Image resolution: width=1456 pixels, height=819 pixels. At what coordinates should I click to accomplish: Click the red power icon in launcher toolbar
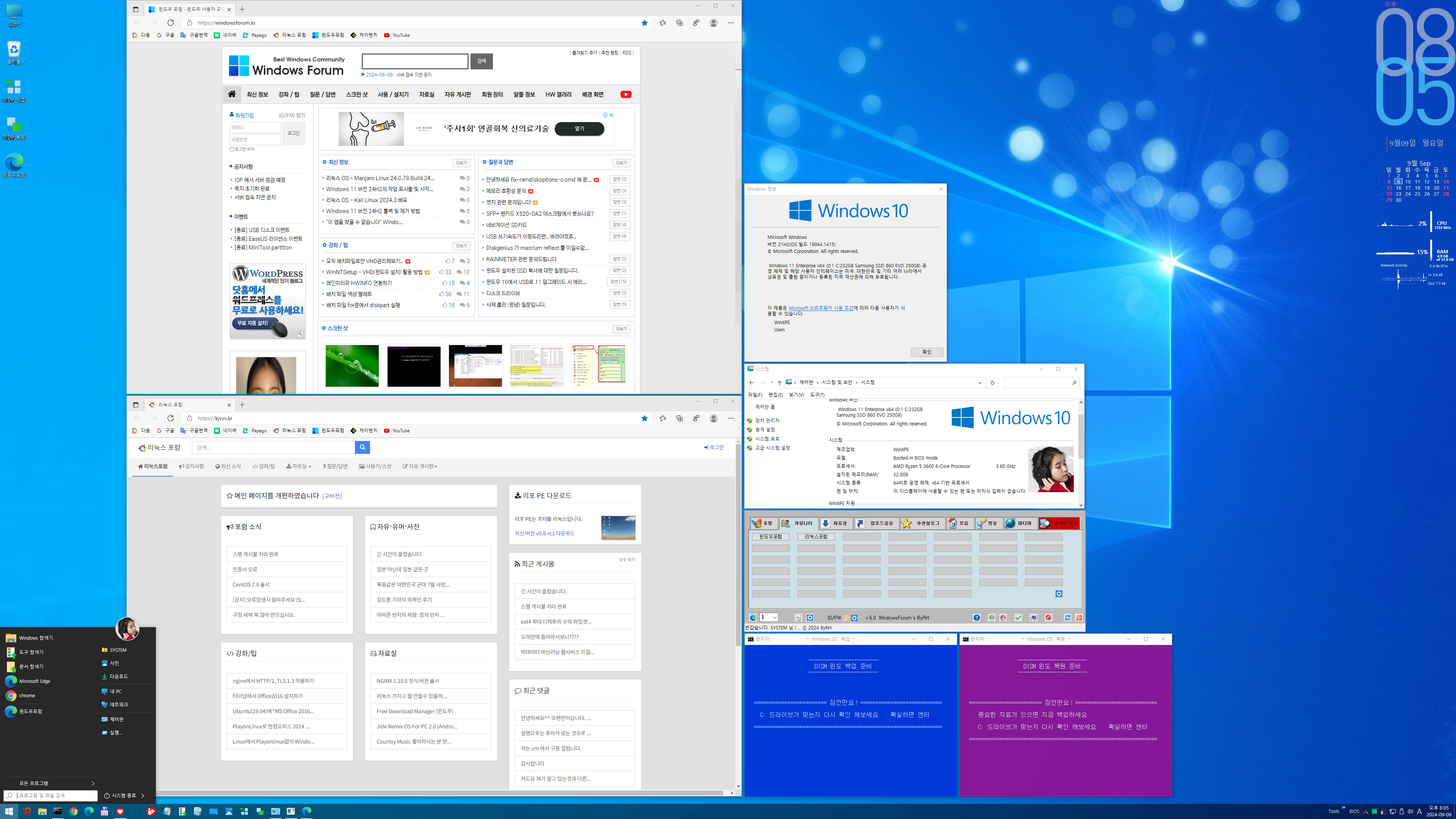1079,618
